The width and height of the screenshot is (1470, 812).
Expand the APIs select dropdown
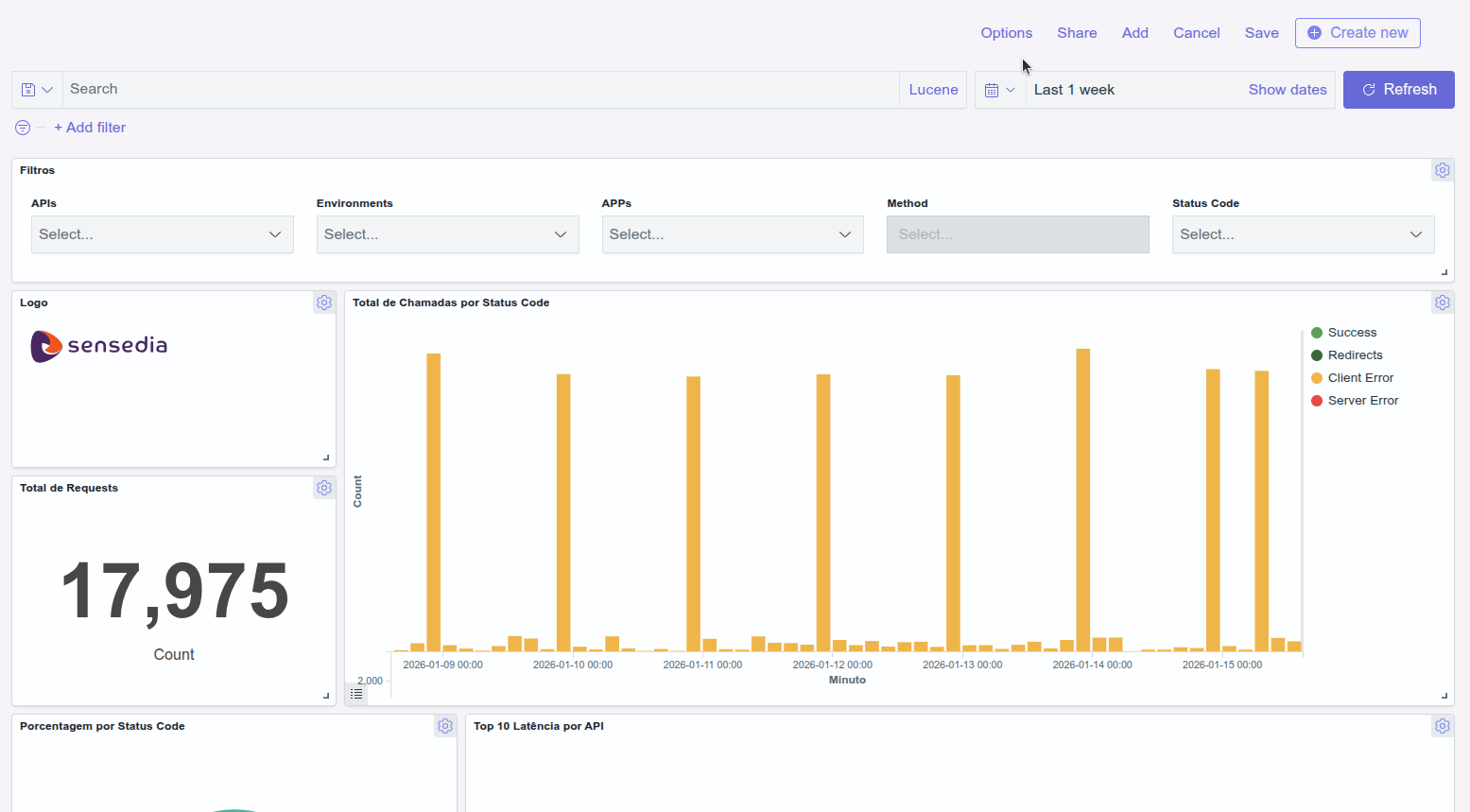162,234
